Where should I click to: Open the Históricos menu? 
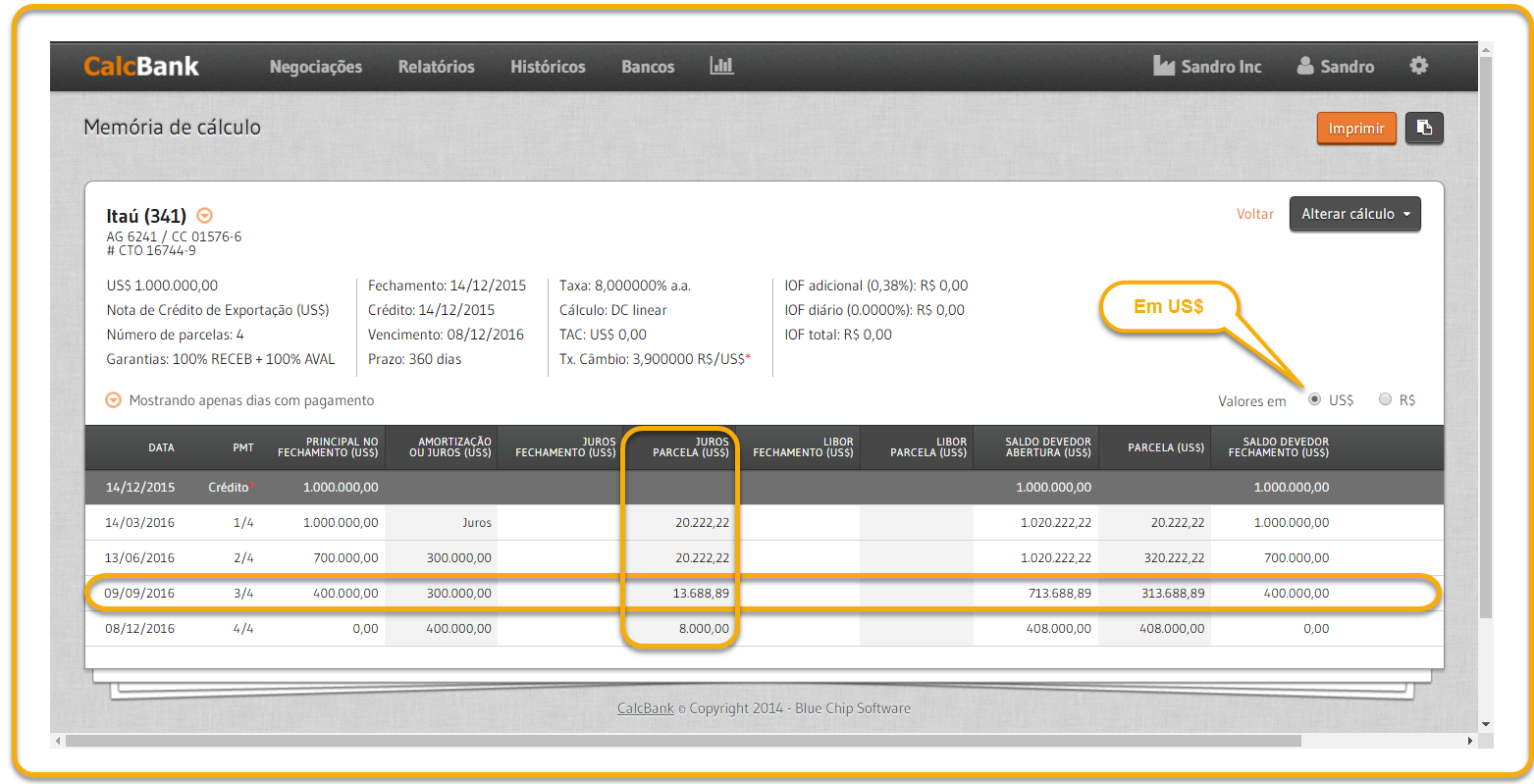(548, 67)
